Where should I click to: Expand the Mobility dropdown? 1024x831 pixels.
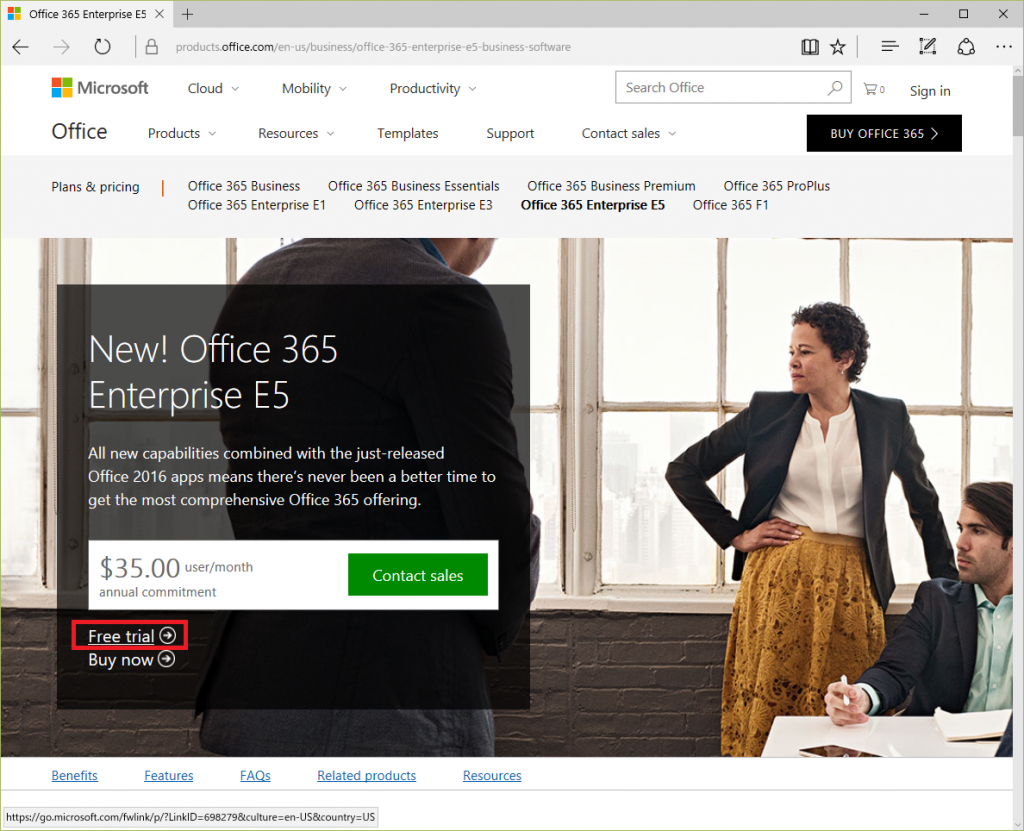click(x=314, y=88)
